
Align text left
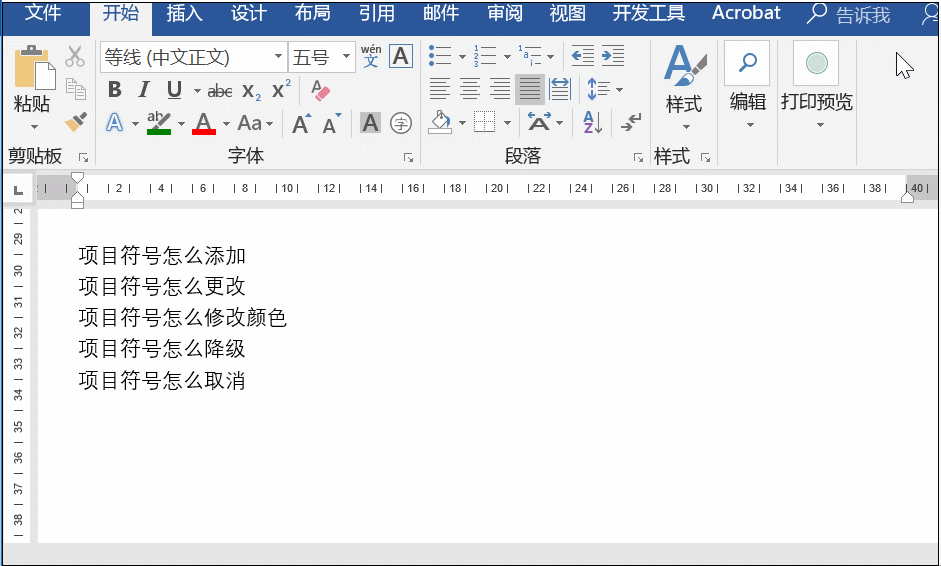[x=440, y=89]
